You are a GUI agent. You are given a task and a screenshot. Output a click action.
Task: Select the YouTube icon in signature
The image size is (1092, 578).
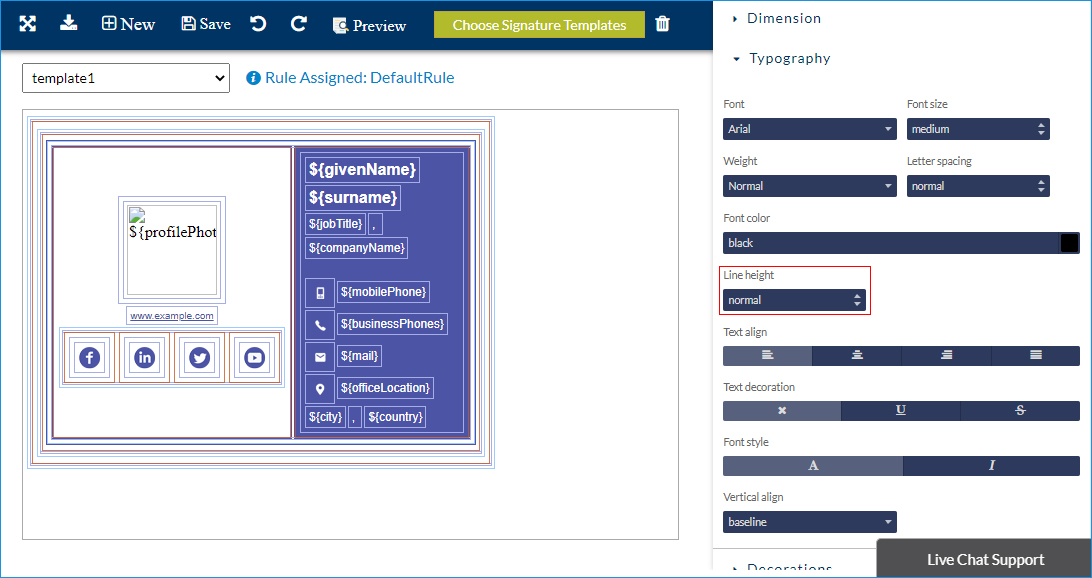tap(254, 357)
